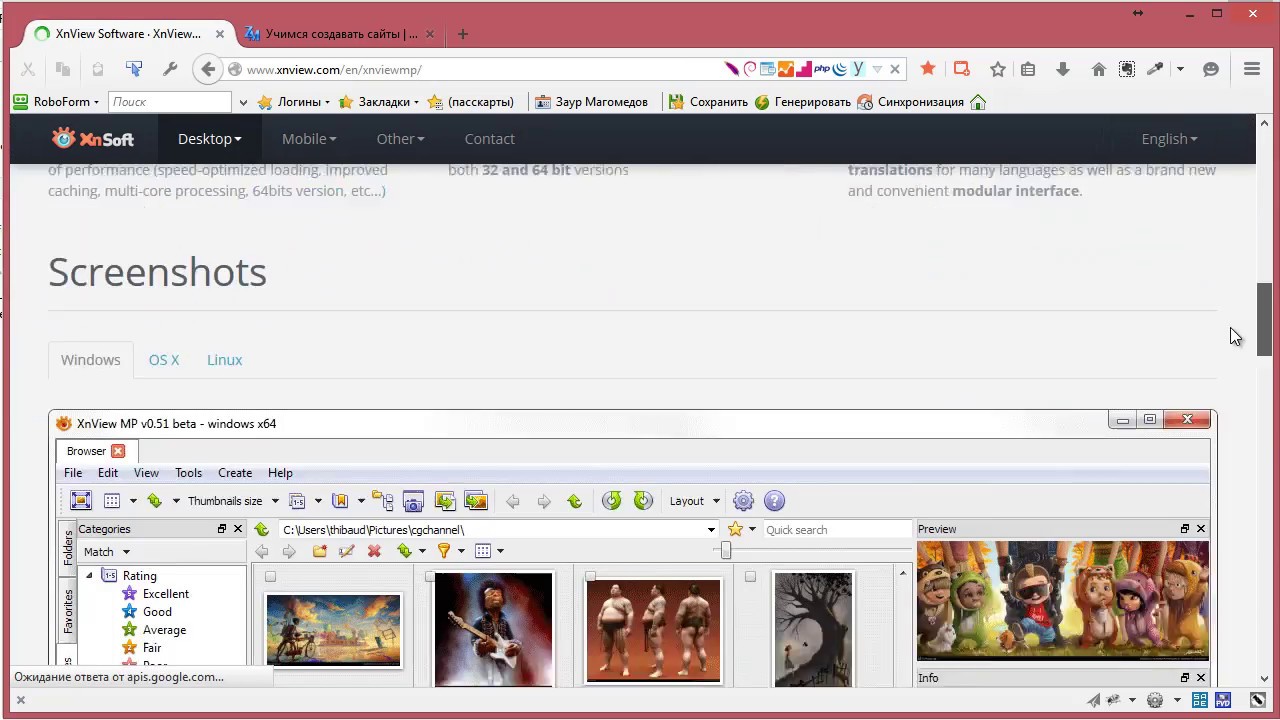Open the bookmarks list icon beside the star
1280x720 pixels.
1028,69
